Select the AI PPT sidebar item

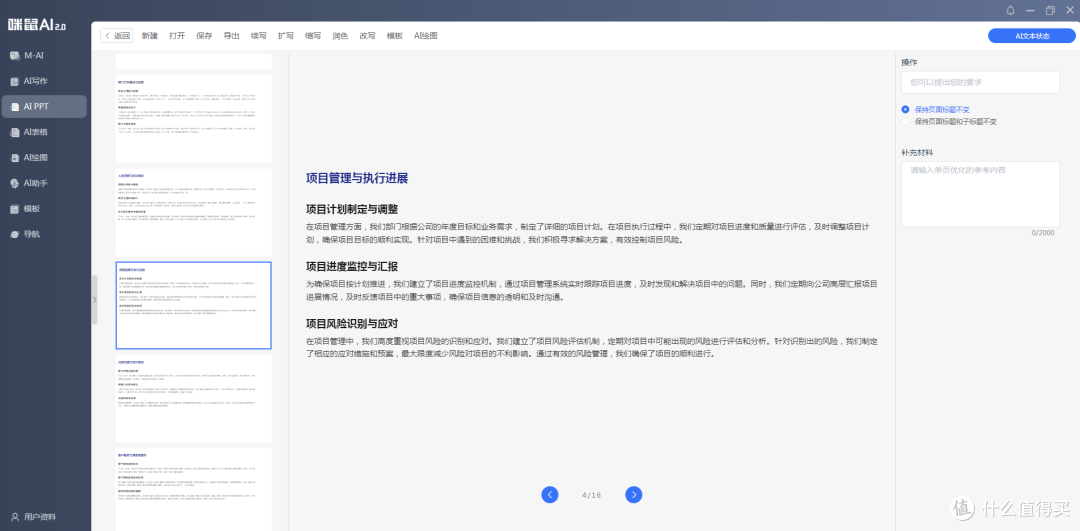click(44, 107)
